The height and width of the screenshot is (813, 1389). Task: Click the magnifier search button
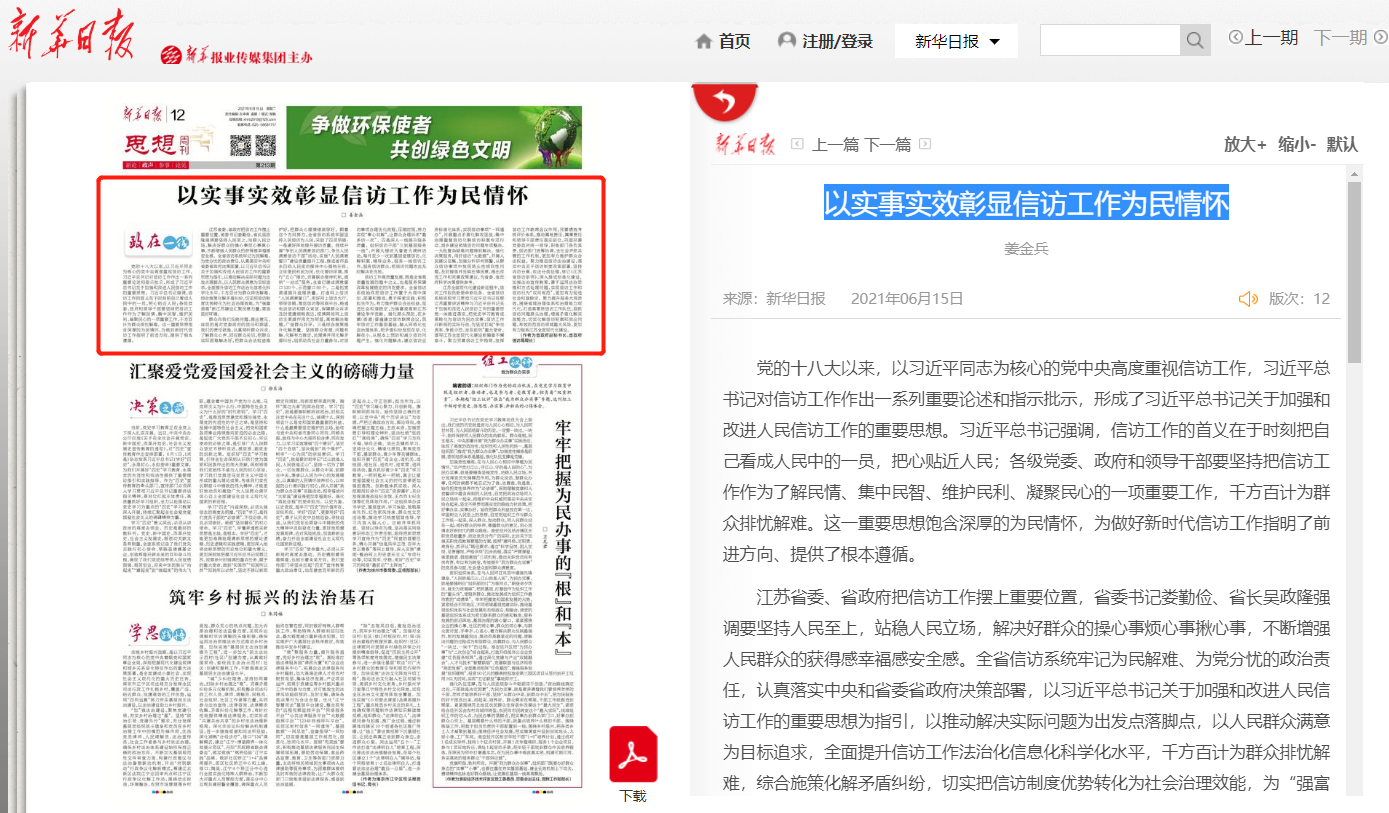(1195, 41)
